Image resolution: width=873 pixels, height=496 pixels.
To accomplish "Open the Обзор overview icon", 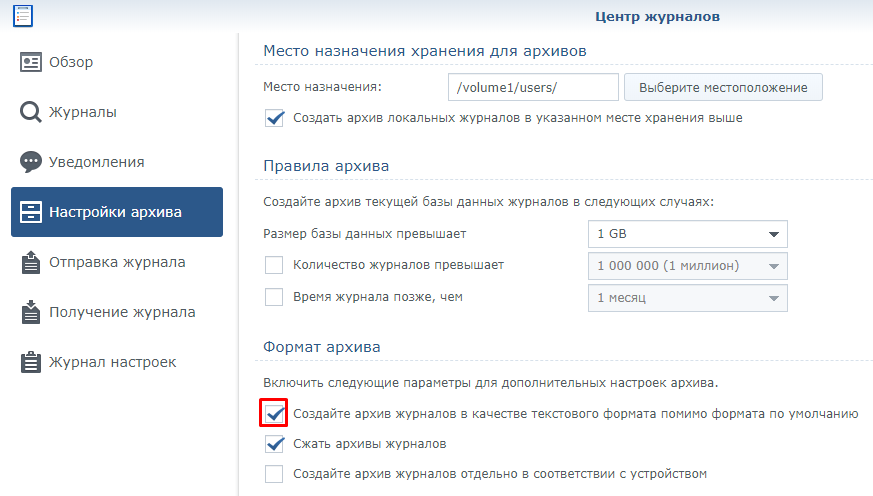I will pyautogui.click(x=31, y=62).
